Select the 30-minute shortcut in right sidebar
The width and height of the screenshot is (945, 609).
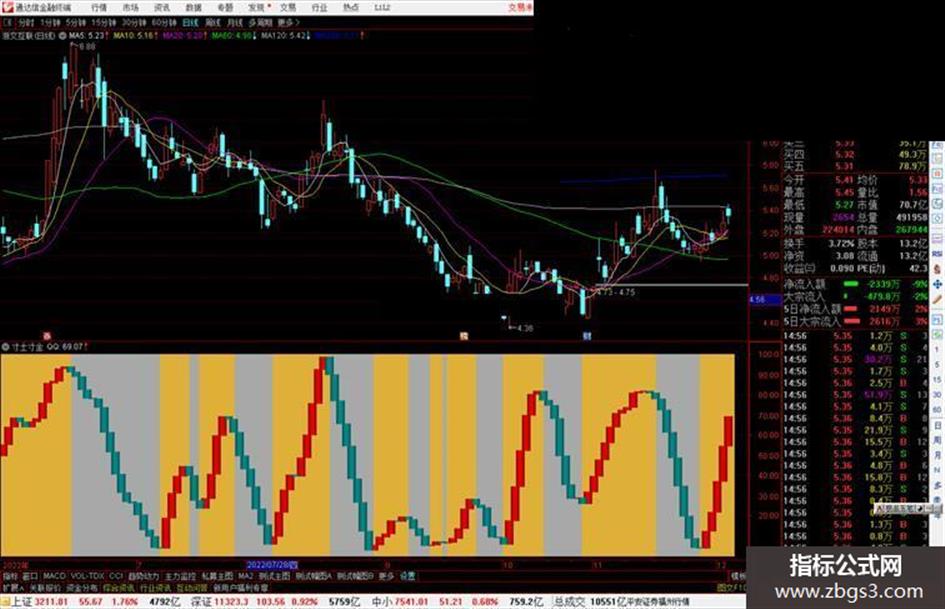[937, 395]
